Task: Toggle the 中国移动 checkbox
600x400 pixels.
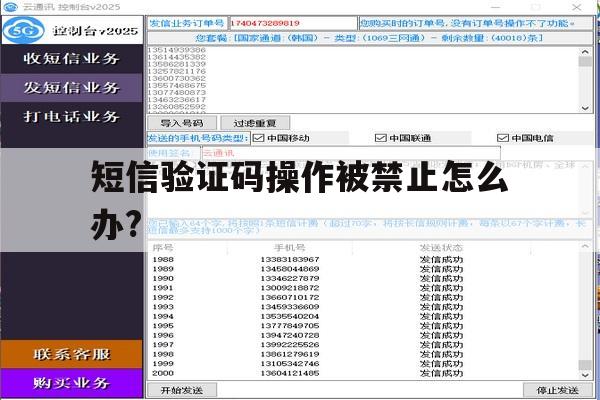Action: click(x=259, y=138)
